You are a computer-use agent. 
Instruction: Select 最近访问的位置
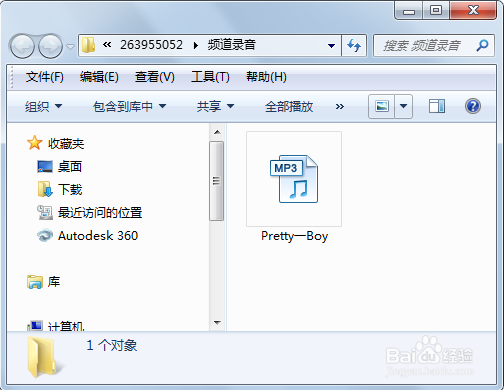click(x=100, y=212)
